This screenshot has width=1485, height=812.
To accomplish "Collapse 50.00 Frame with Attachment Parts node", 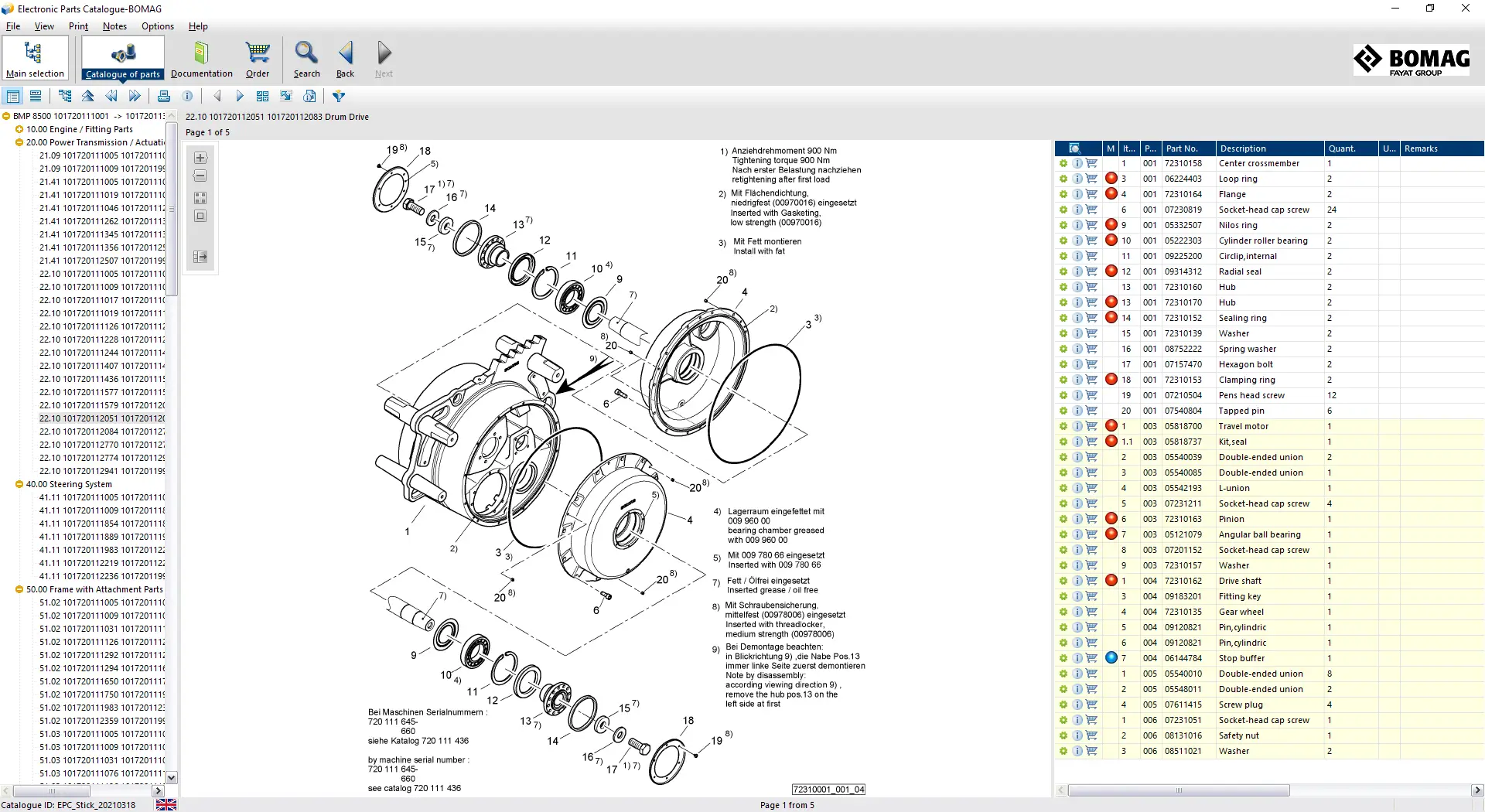I will 19,590.
